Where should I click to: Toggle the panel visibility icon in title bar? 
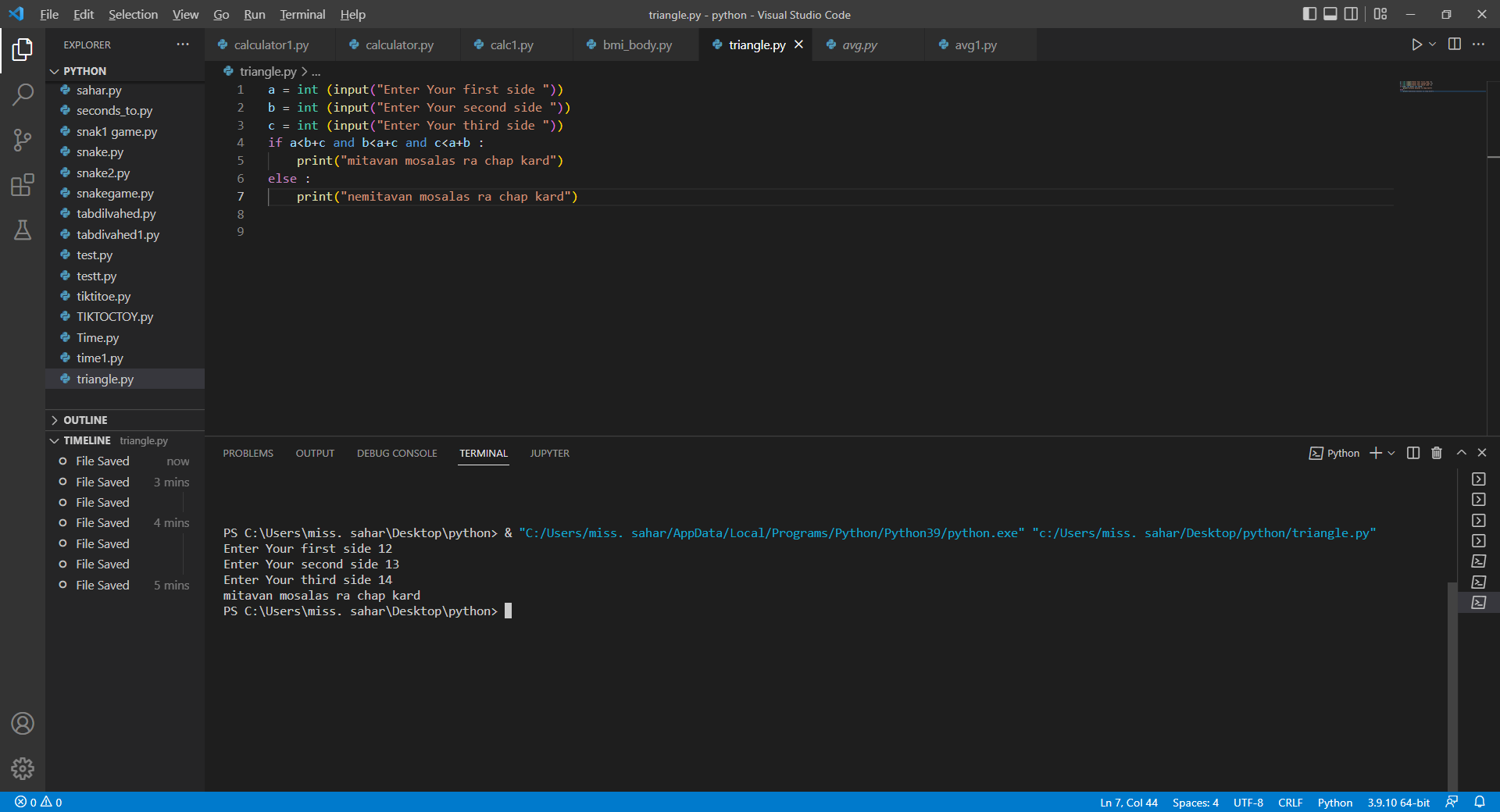coord(1330,14)
